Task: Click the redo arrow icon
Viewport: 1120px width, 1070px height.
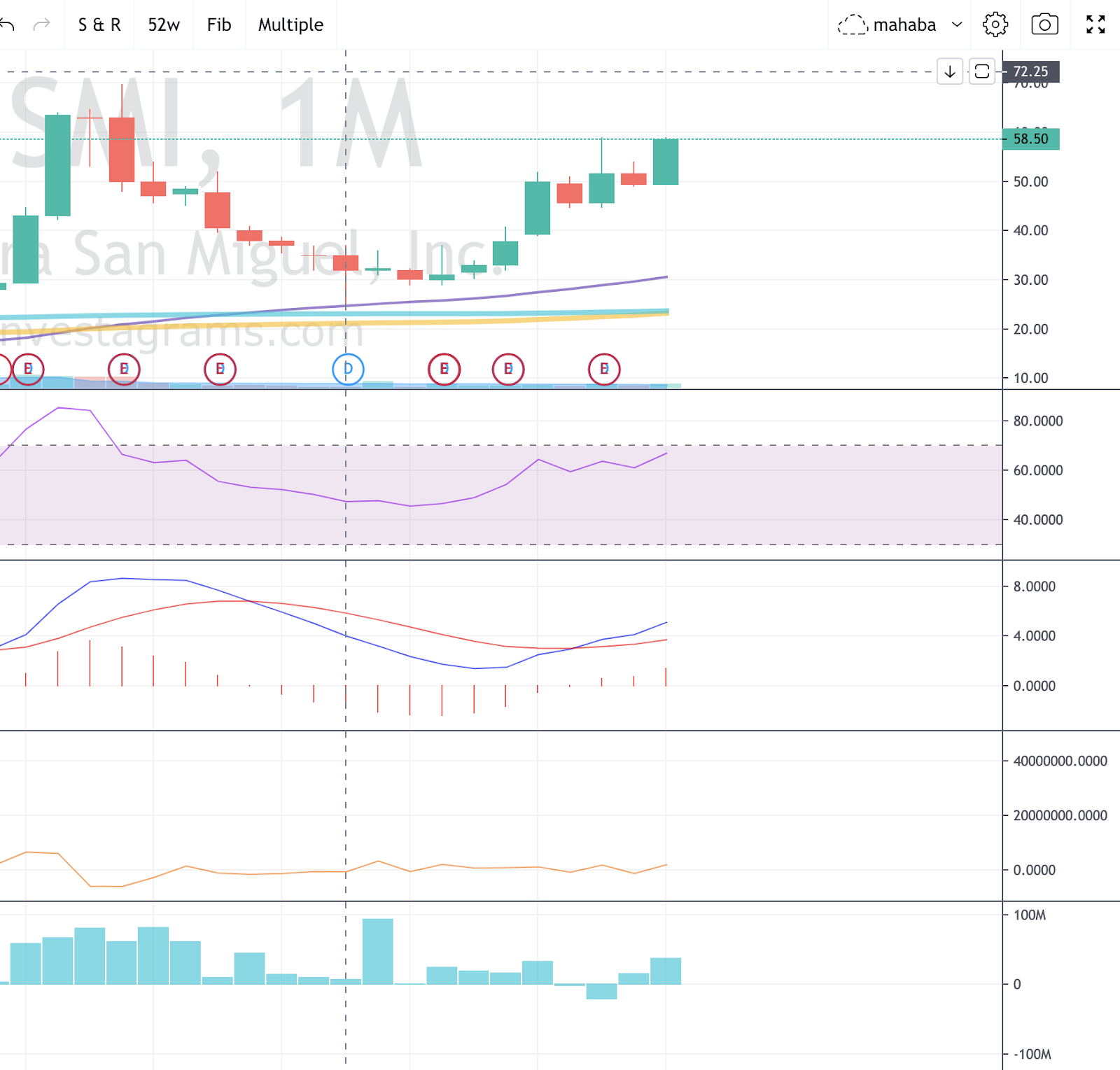Action: click(x=42, y=25)
